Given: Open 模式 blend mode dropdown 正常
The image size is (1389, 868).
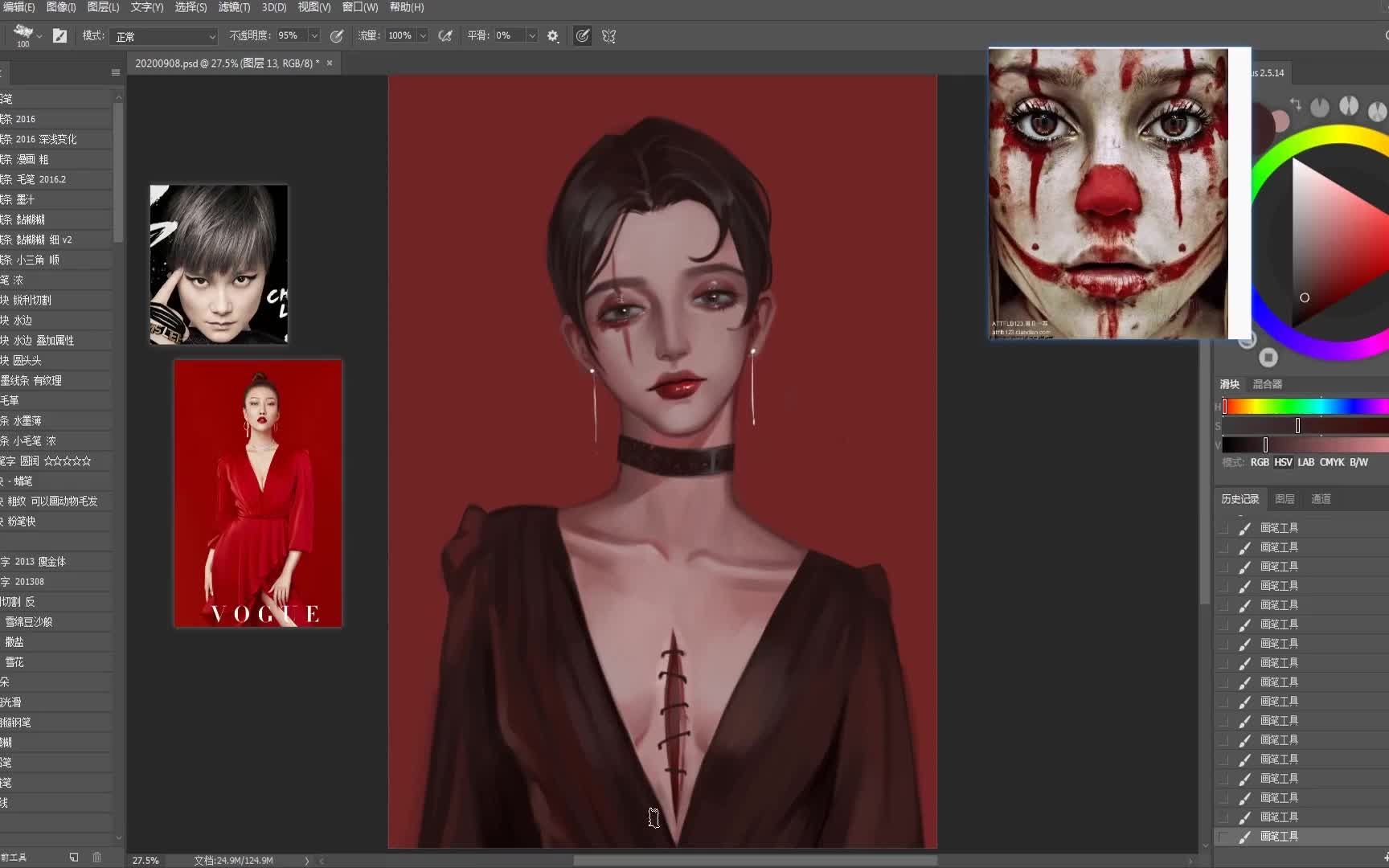Looking at the screenshot, I should 164,36.
